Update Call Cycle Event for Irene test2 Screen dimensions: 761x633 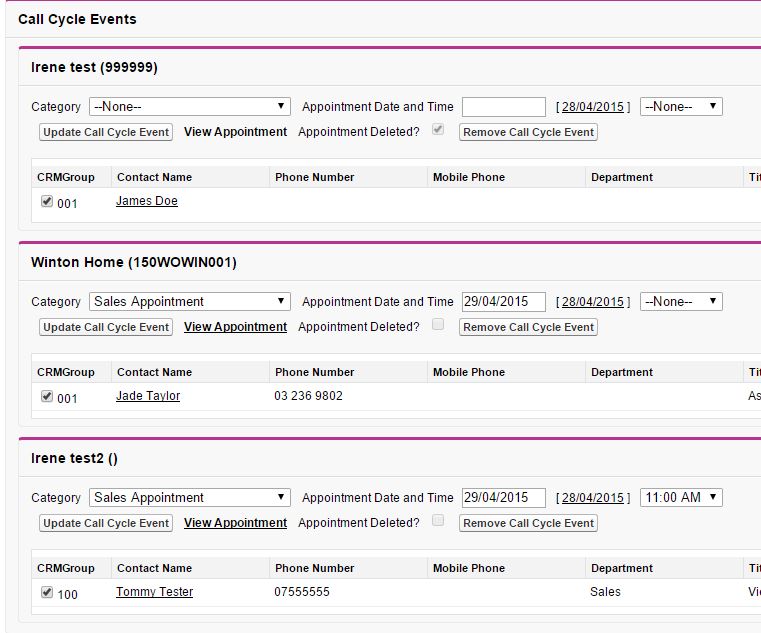pos(106,523)
